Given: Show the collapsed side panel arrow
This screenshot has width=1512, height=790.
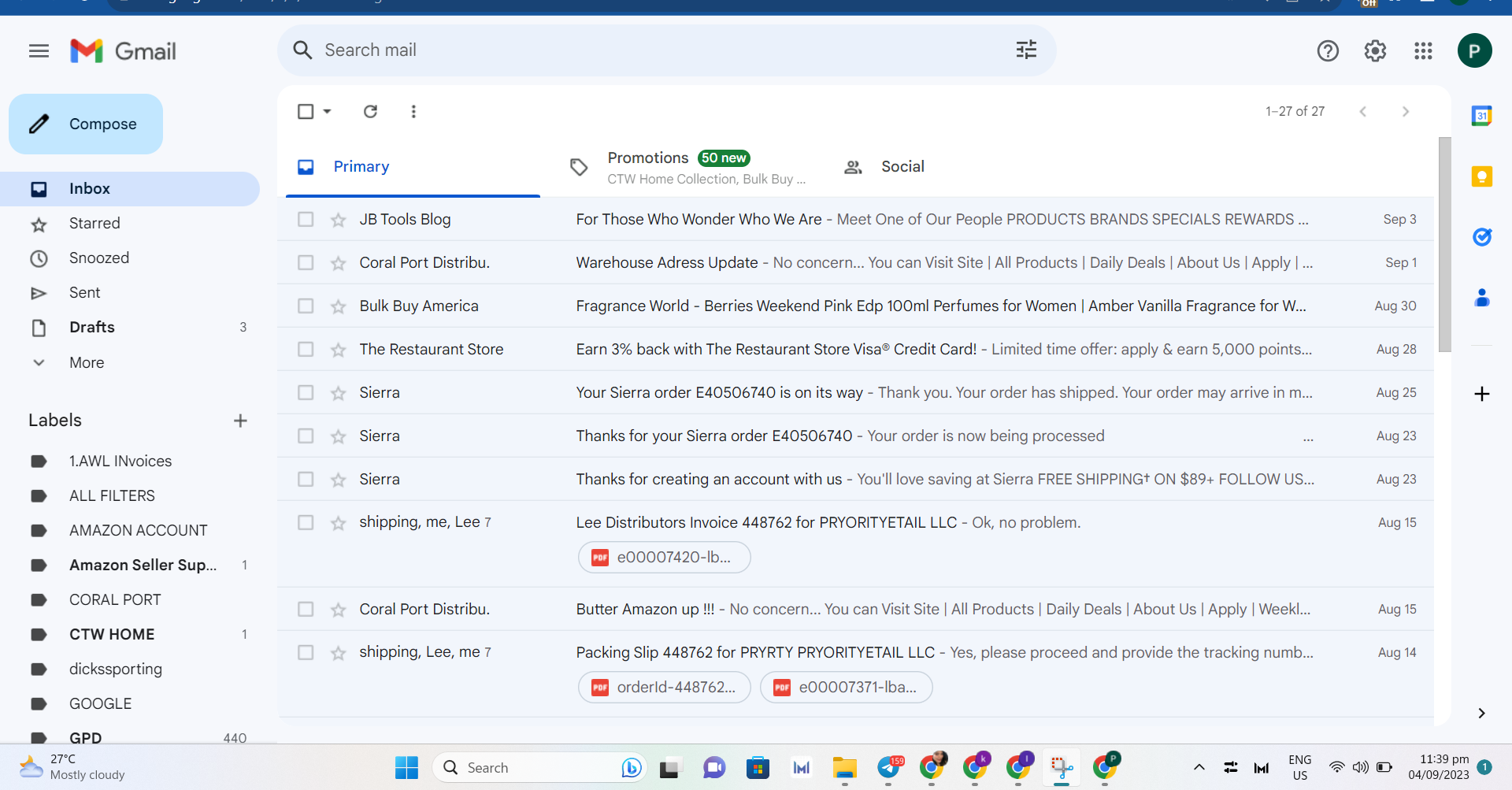Looking at the screenshot, I should [x=1481, y=713].
